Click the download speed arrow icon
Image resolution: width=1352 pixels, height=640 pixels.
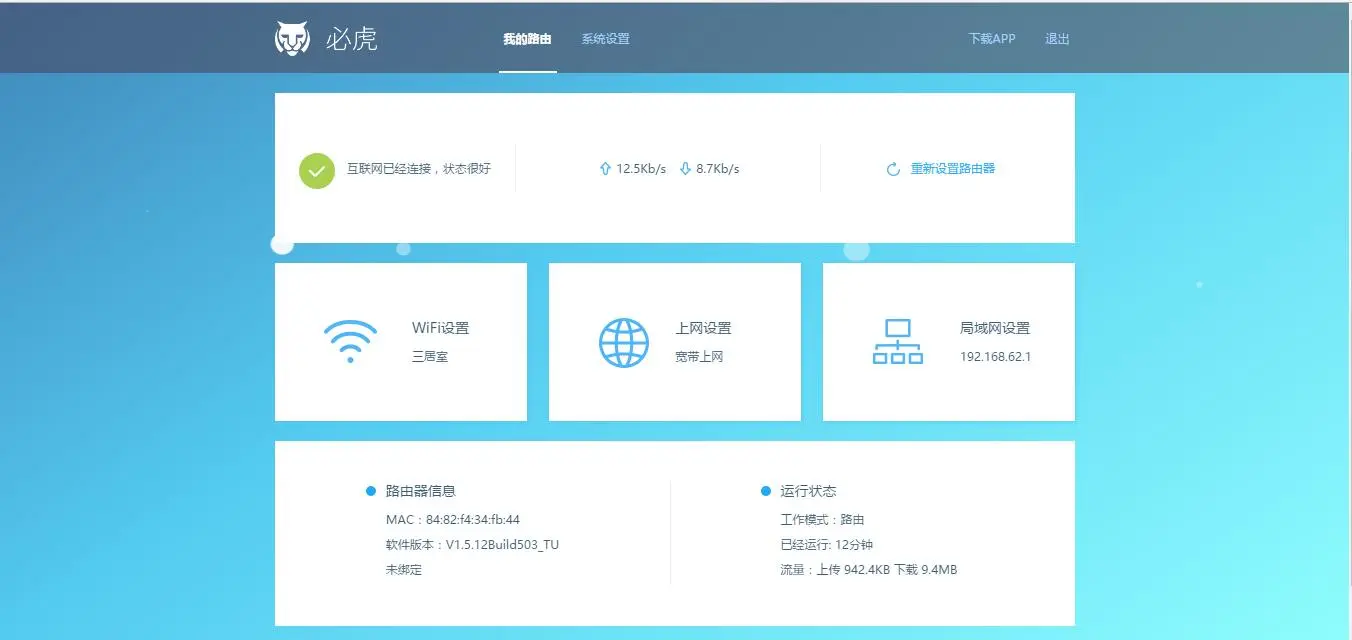click(685, 169)
